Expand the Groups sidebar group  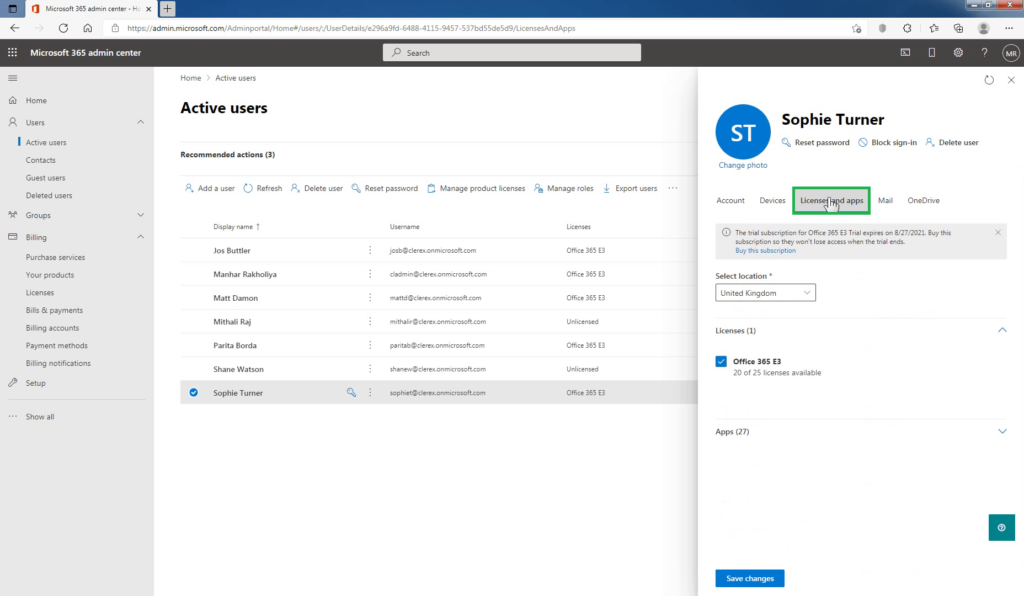(140, 215)
